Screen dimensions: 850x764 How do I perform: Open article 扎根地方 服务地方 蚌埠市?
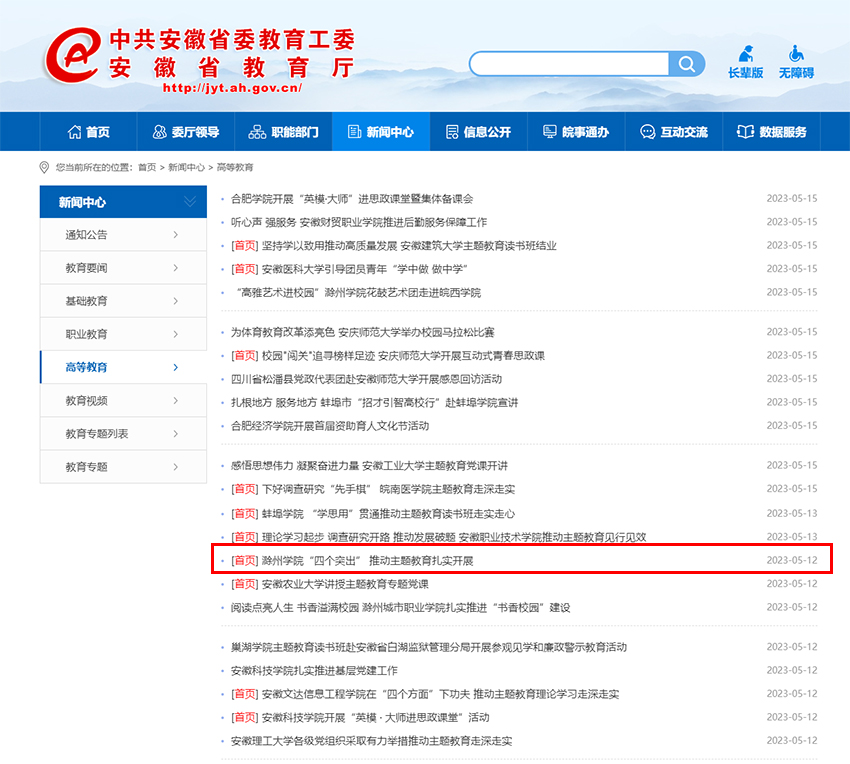point(375,402)
